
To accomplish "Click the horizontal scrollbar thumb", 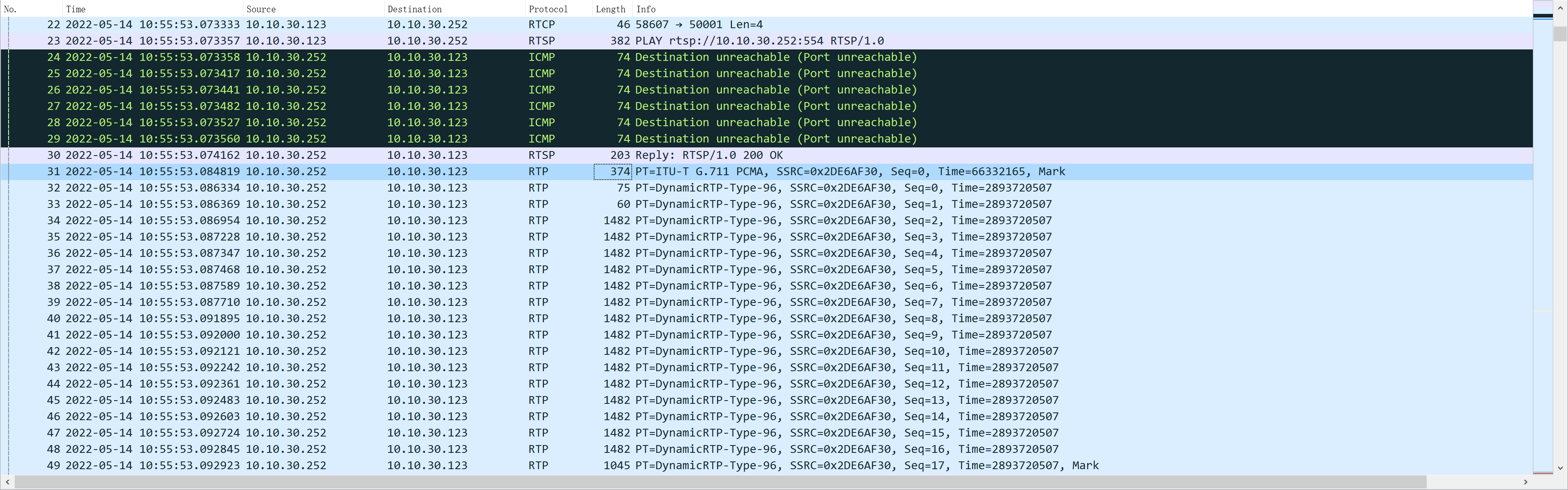I will click(x=720, y=482).
